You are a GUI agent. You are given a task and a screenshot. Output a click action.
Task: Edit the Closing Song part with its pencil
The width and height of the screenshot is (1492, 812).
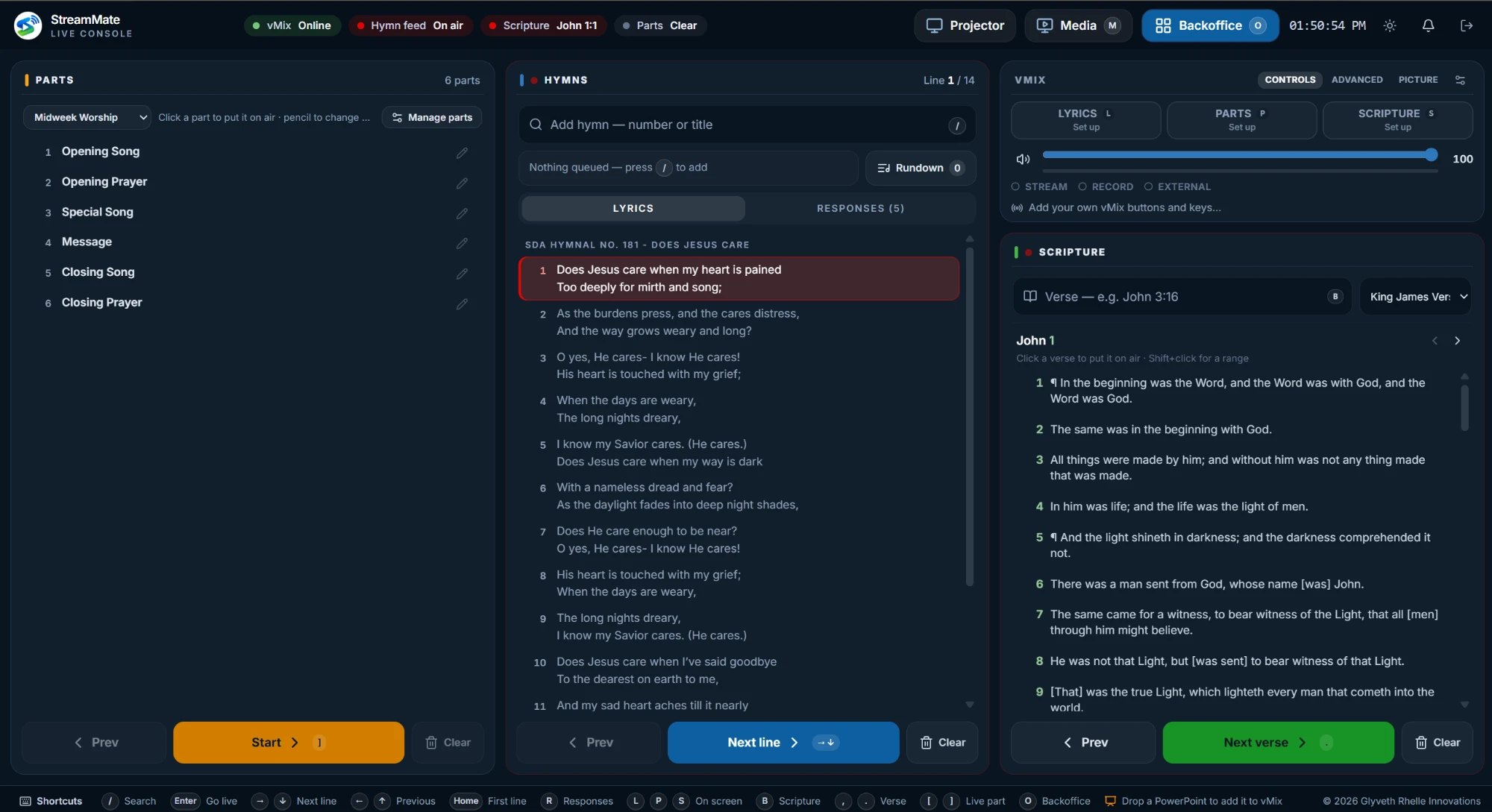(x=462, y=274)
